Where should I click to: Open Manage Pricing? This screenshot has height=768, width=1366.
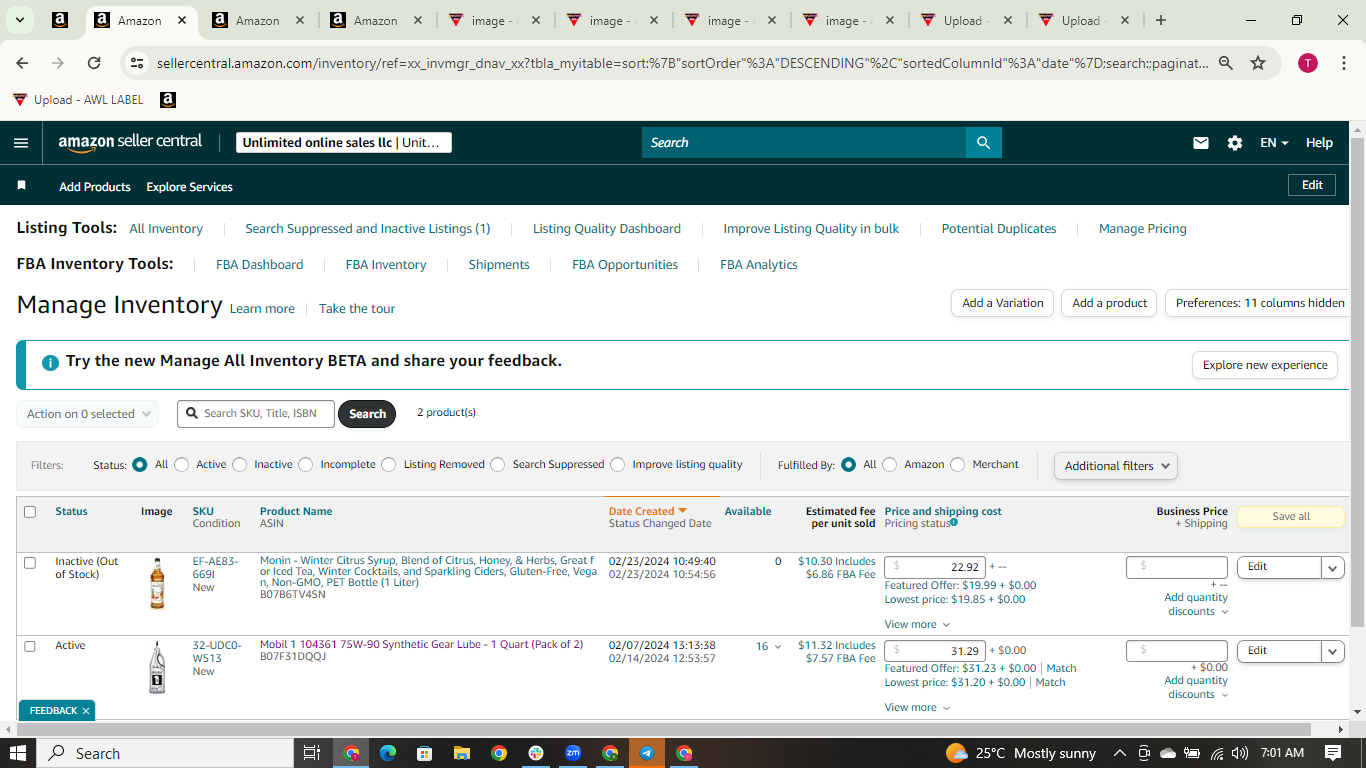[1143, 229]
